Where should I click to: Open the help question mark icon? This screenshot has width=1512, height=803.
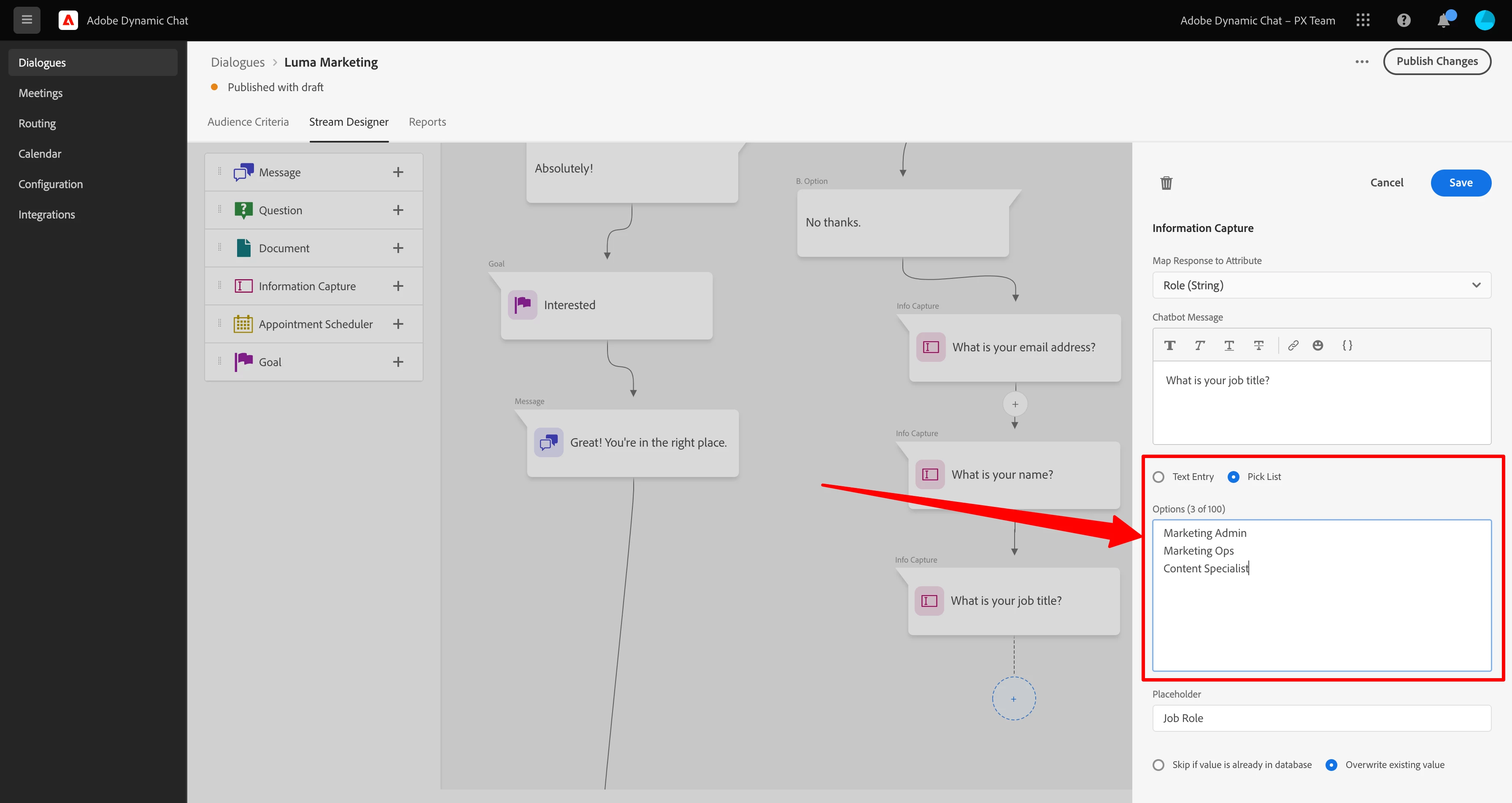pos(1404,21)
